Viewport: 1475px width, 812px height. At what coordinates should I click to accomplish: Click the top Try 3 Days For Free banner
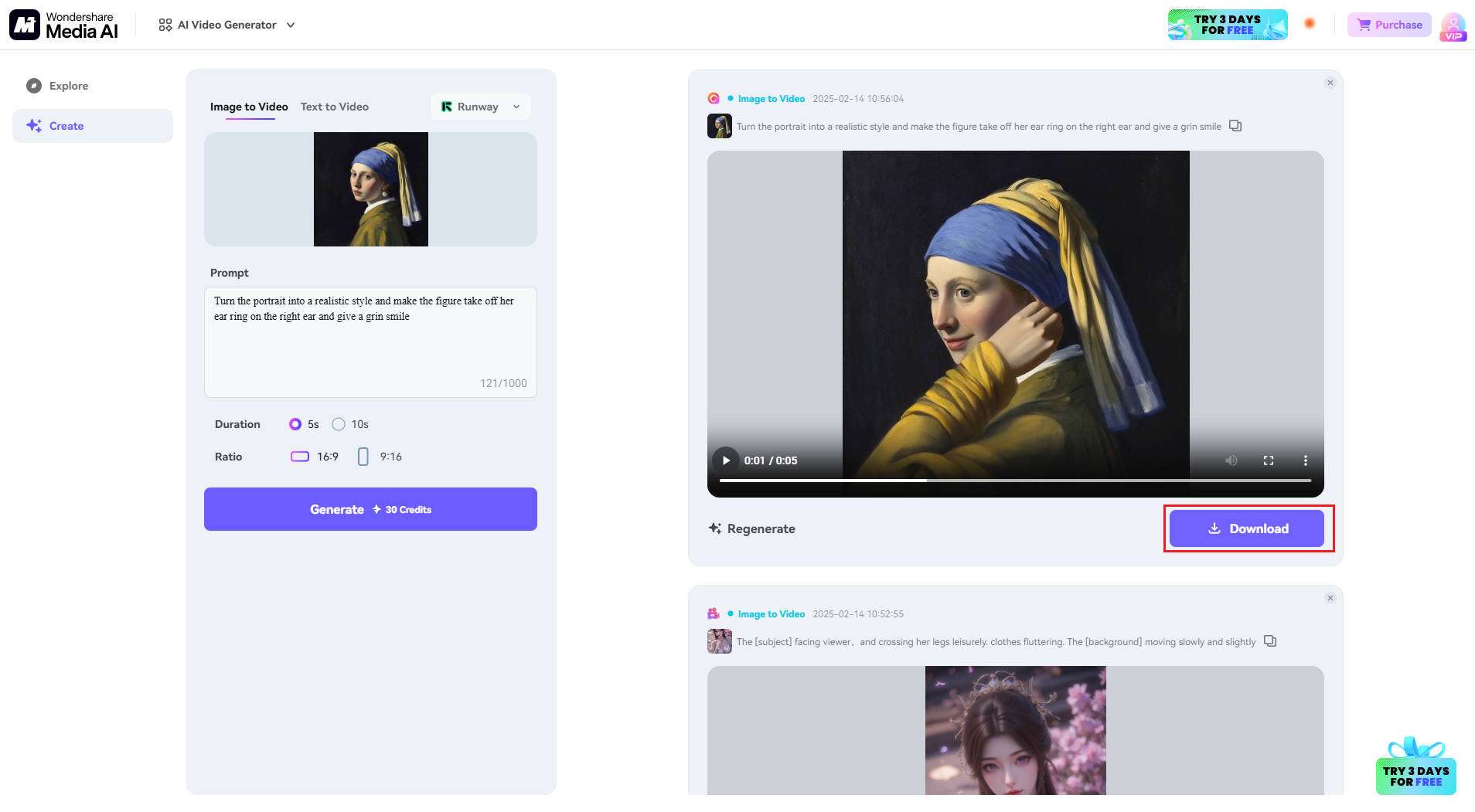point(1227,25)
